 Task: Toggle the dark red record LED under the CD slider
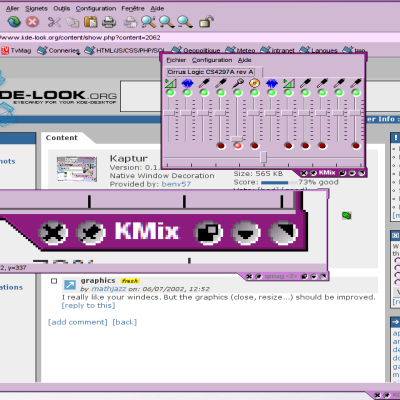click(x=255, y=146)
